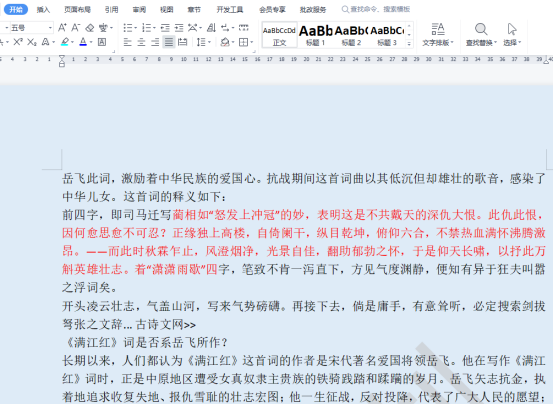The width and height of the screenshot is (553, 404).
Task: Click the character border icon
Action: tap(102, 42)
